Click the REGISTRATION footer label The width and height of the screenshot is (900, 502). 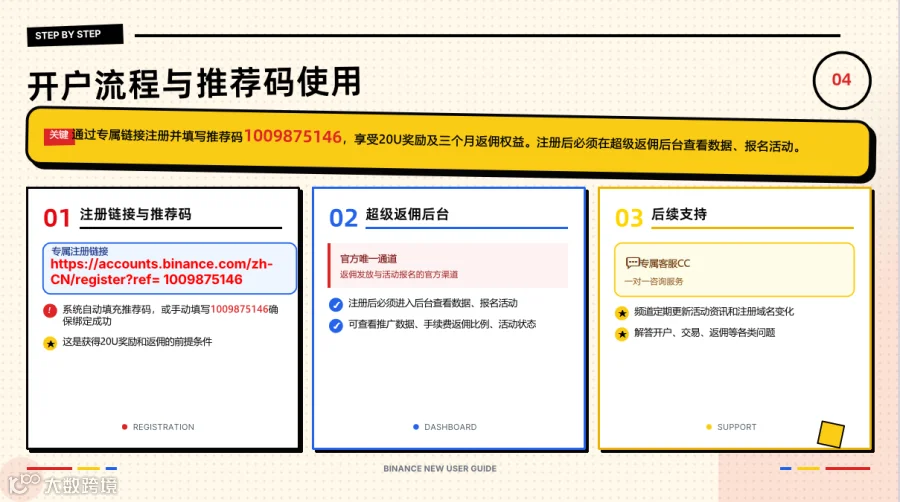164,427
